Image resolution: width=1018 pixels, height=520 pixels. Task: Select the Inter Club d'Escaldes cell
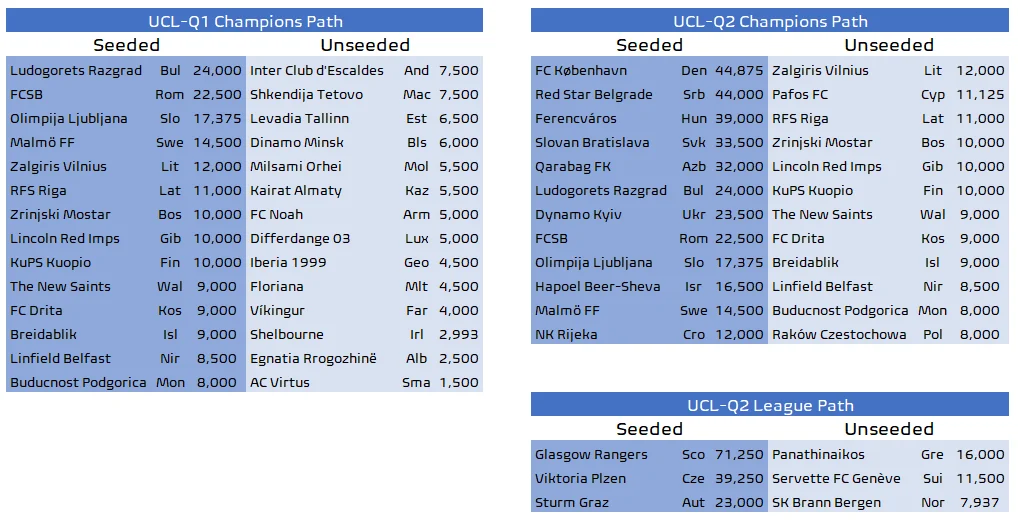pyautogui.click(x=317, y=71)
